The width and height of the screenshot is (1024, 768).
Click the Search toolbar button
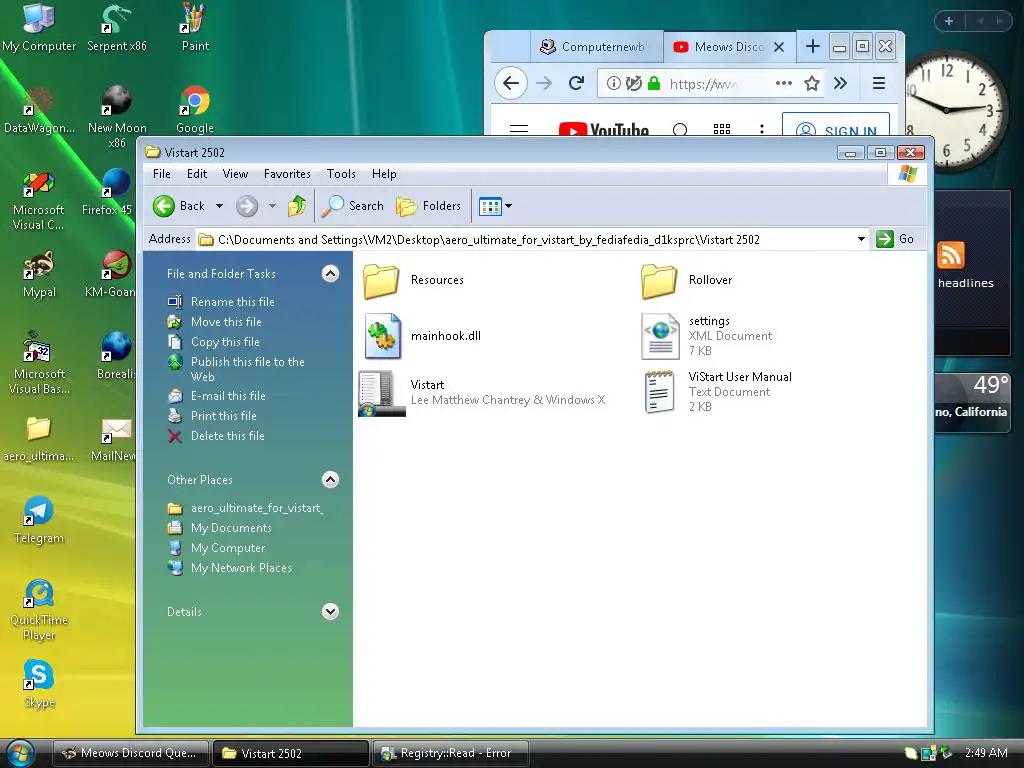(x=353, y=206)
